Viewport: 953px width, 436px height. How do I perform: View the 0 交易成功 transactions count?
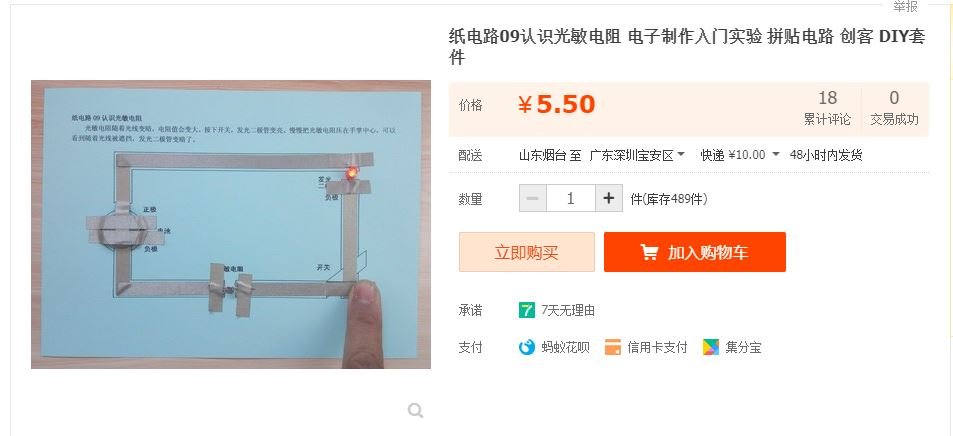[894, 108]
